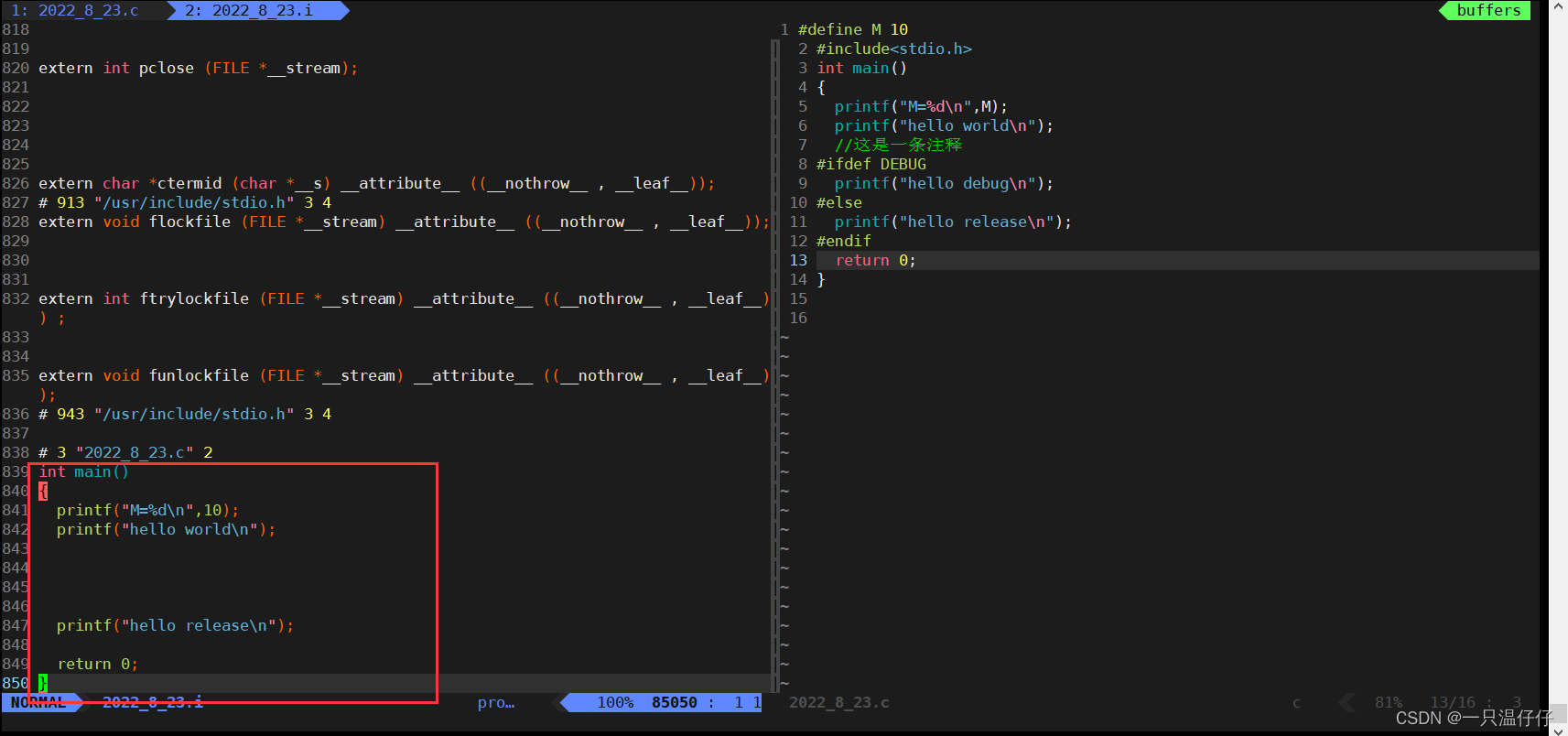Click the 81% indicator in right status line
This screenshot has width=1568, height=736.
(1389, 702)
